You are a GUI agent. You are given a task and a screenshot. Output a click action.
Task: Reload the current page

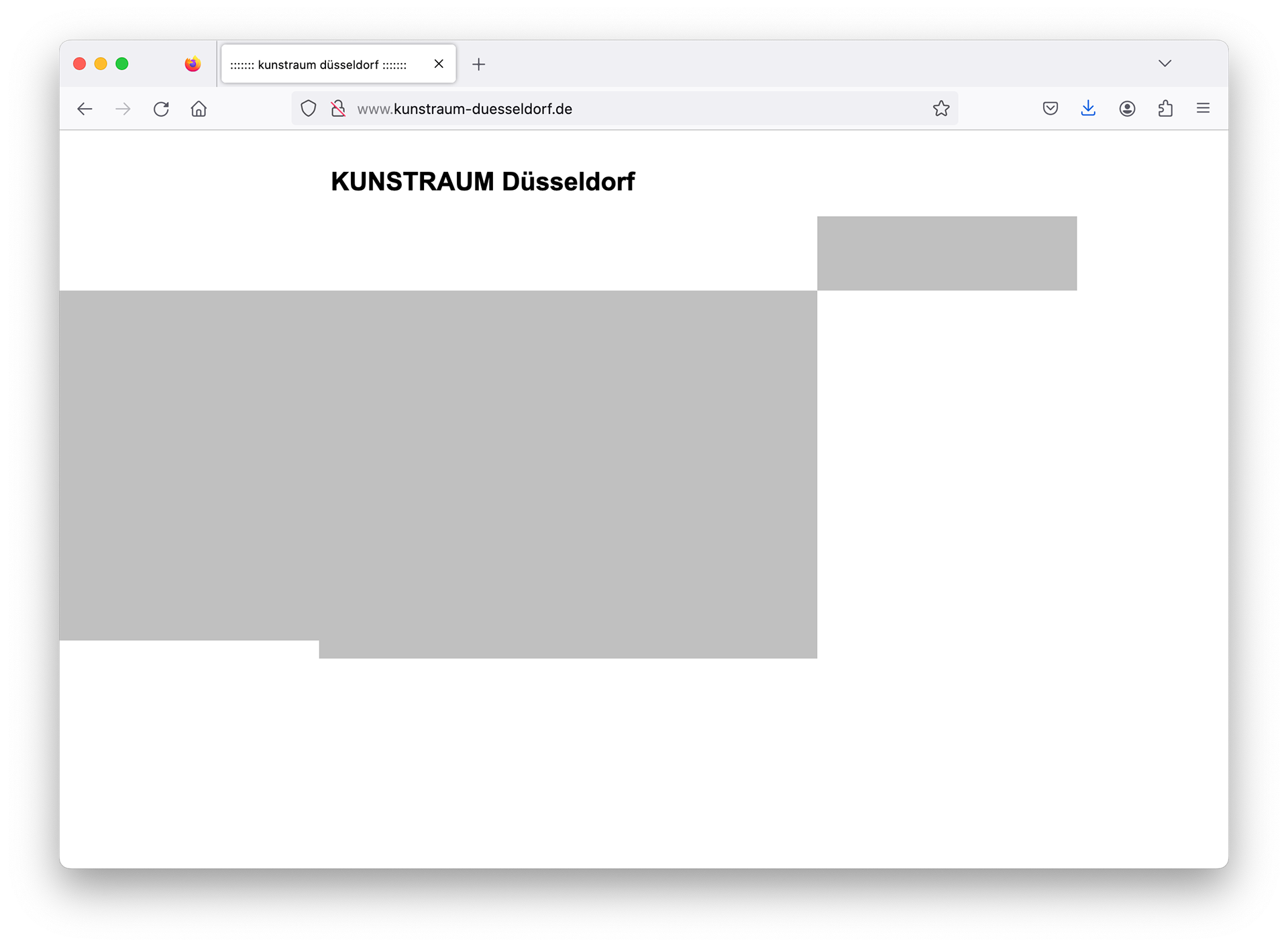coord(161,109)
